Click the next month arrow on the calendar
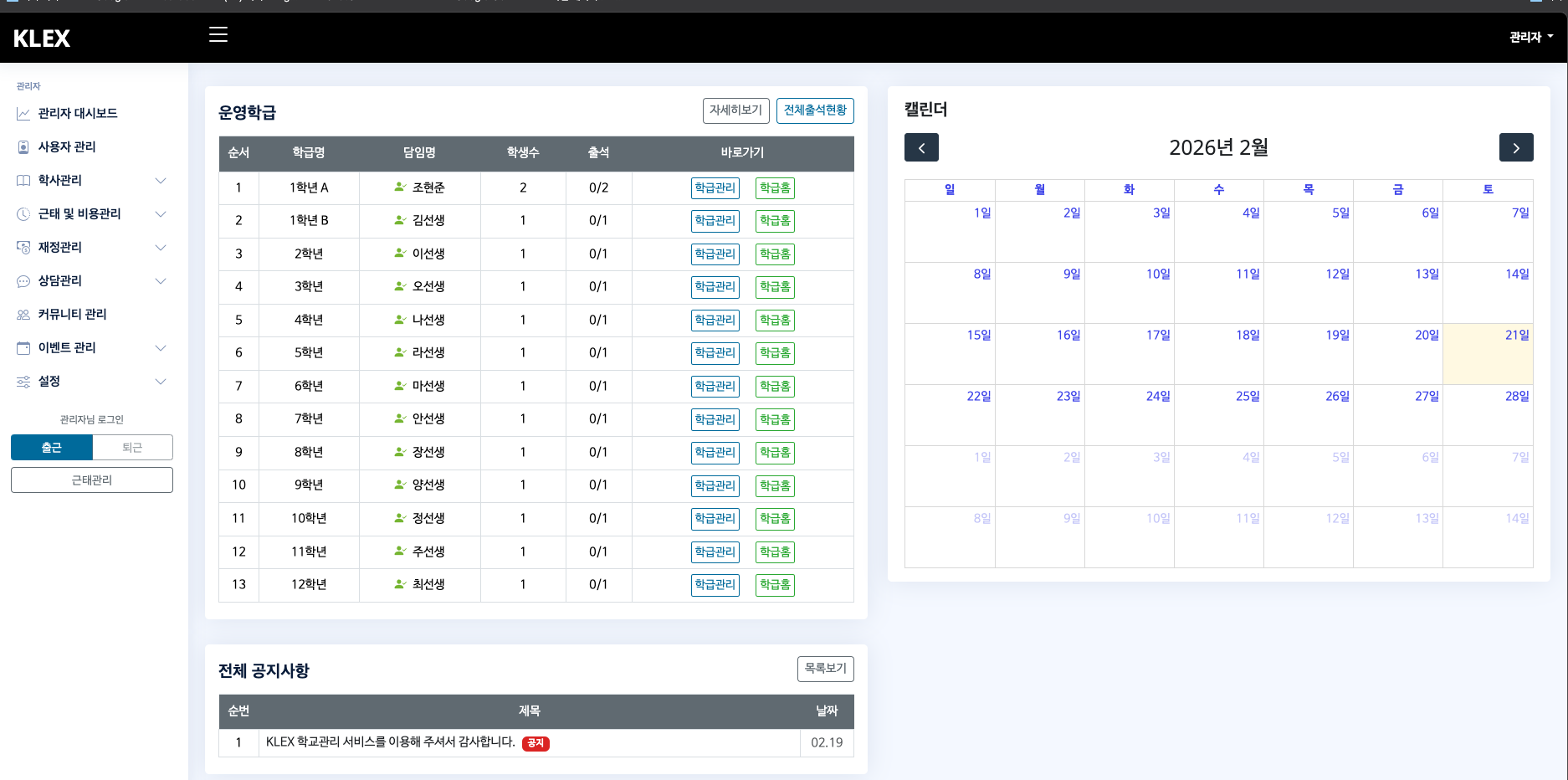1568x780 pixels. (x=1516, y=147)
